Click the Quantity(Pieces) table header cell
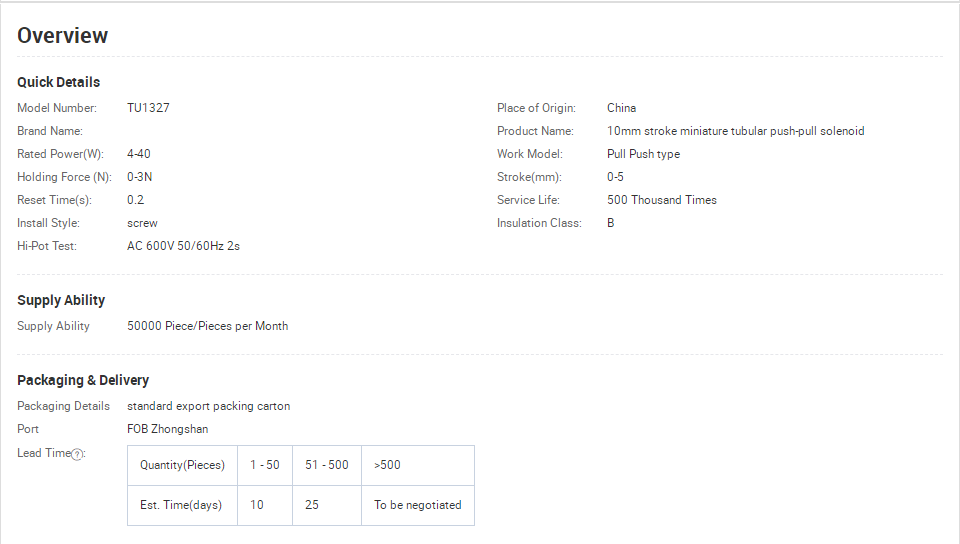The height and width of the screenshot is (544, 960). tap(182, 465)
